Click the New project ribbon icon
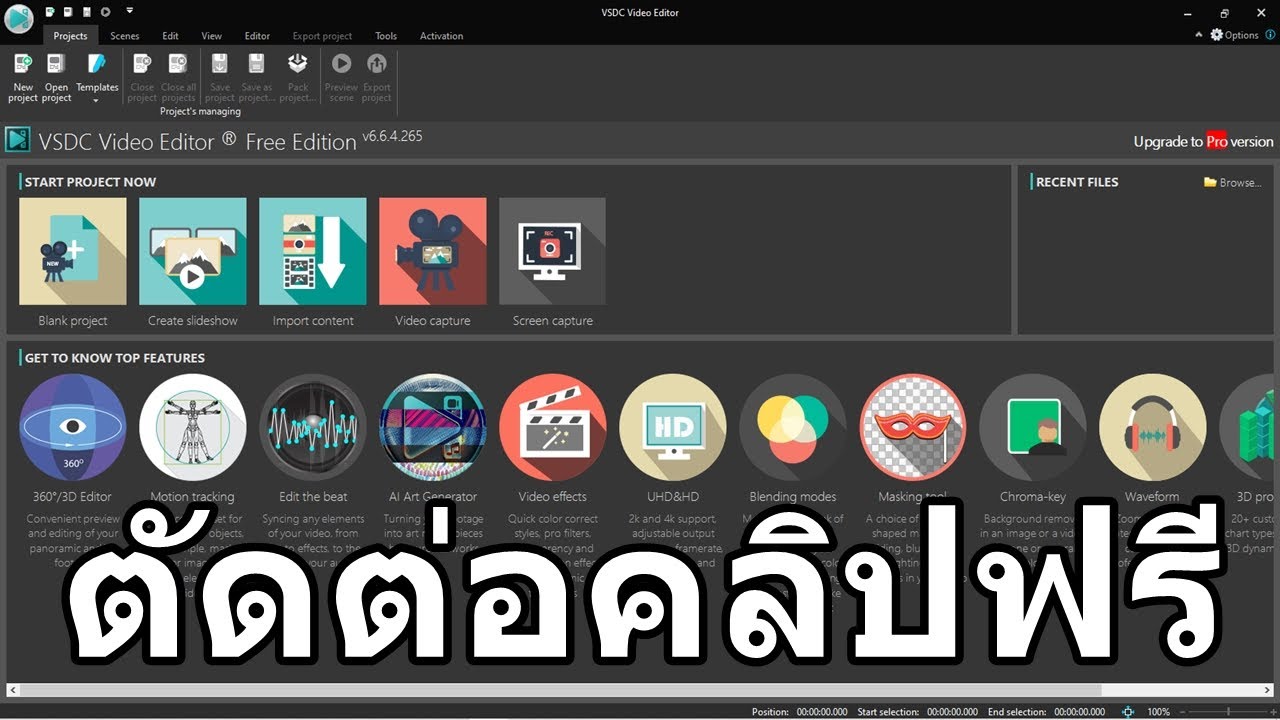The width and height of the screenshot is (1280, 720). 22,65
